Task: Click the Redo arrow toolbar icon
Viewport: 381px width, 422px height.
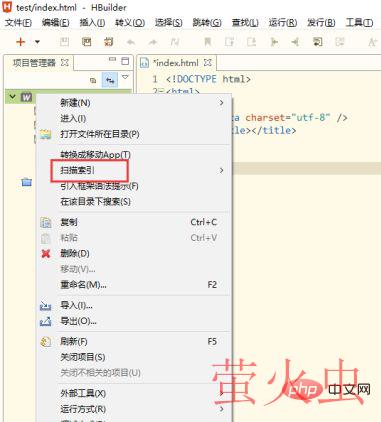Action: [153, 42]
